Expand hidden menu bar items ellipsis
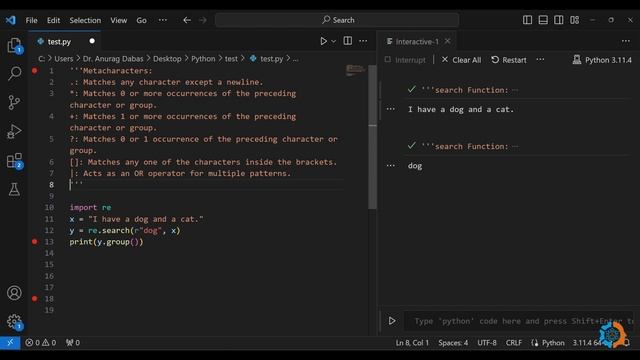Image resolution: width=640 pixels, height=360 pixels. pos(162,20)
